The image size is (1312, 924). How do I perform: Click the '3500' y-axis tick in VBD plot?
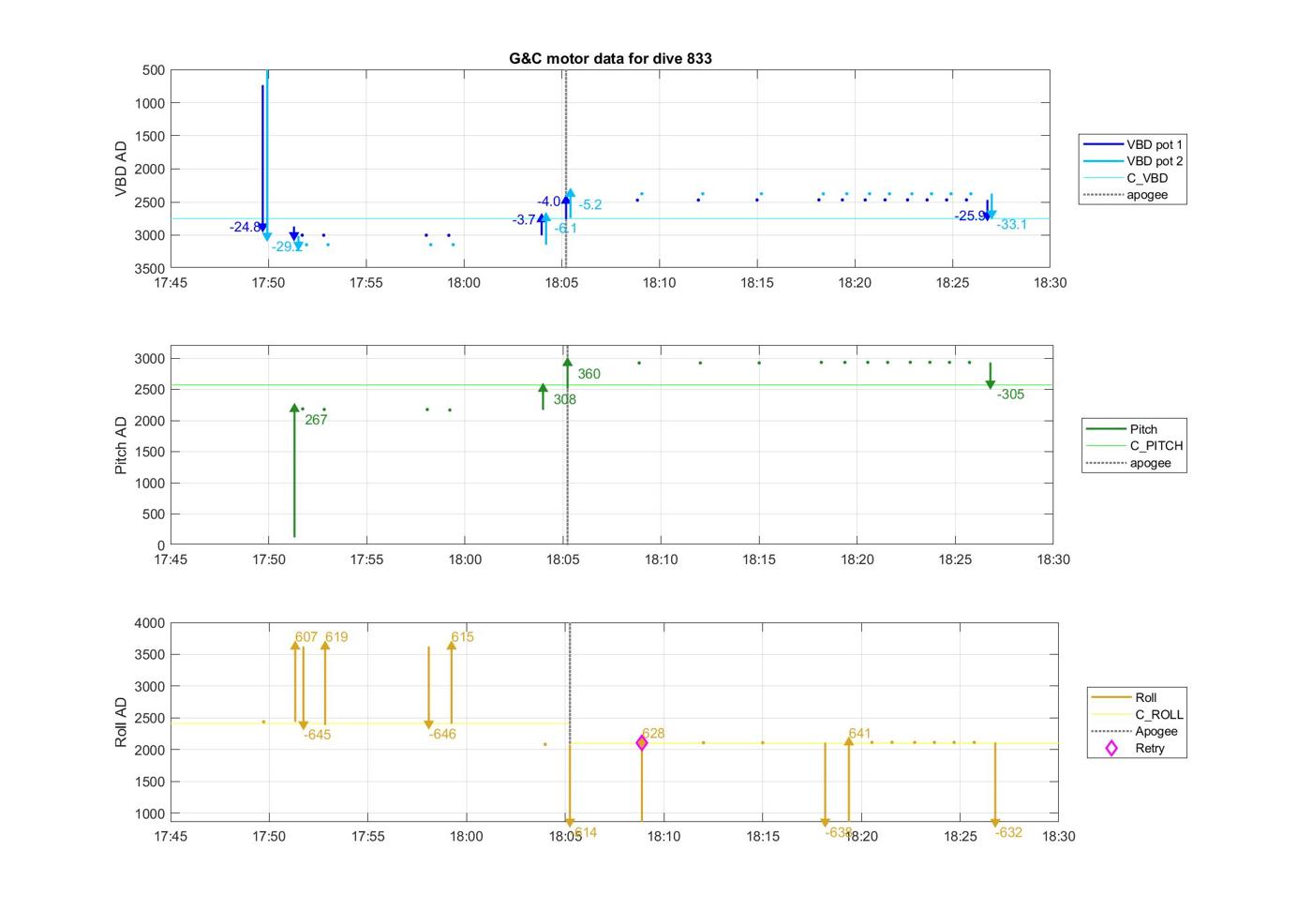[150, 268]
